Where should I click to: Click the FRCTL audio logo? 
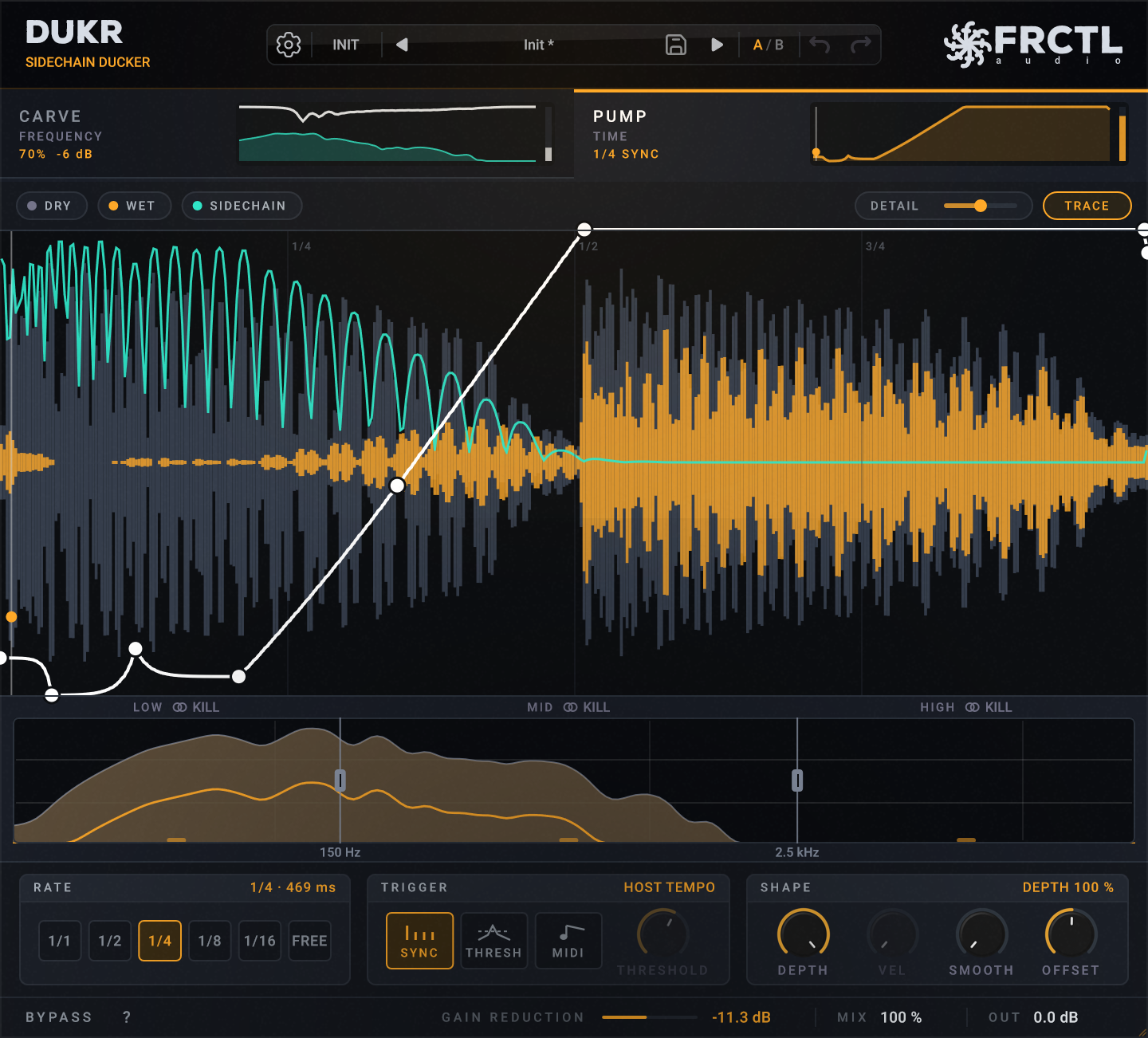pos(1033,45)
